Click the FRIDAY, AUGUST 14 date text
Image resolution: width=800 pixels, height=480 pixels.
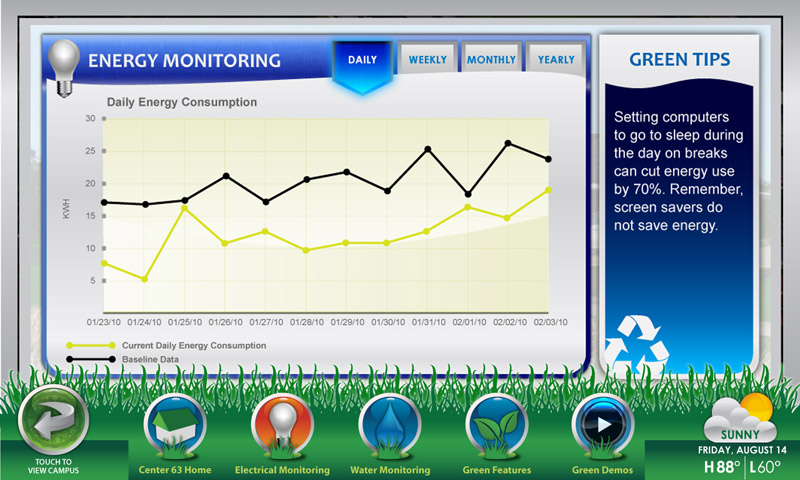coord(742,450)
